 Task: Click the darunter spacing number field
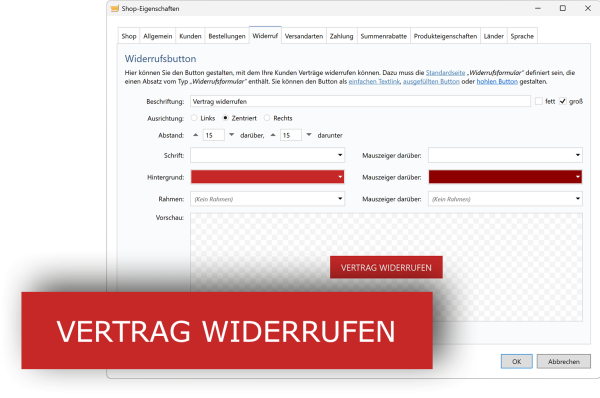(291, 135)
